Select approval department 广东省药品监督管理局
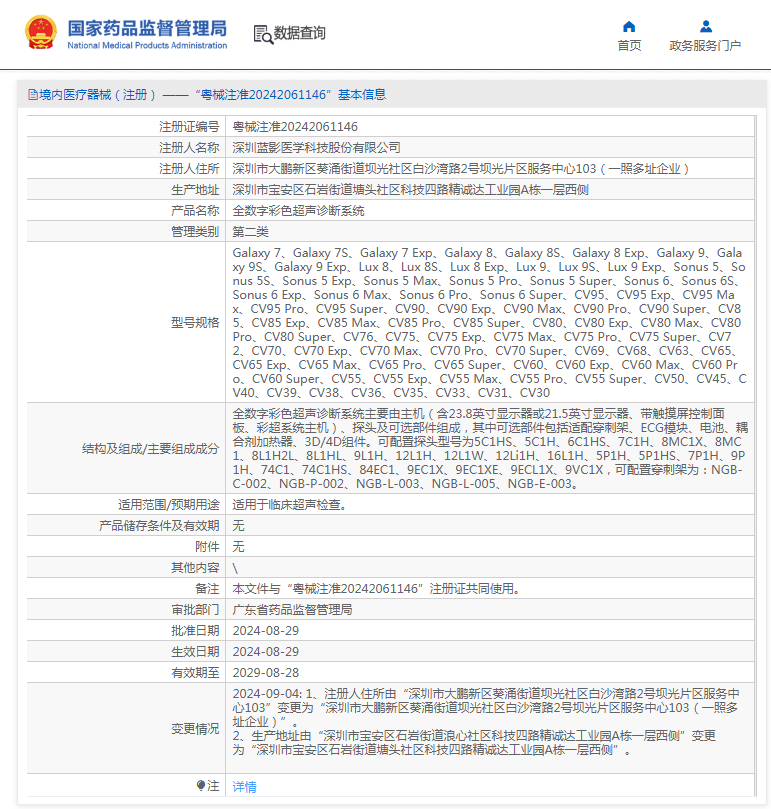This screenshot has width=771, height=809. tap(292, 610)
